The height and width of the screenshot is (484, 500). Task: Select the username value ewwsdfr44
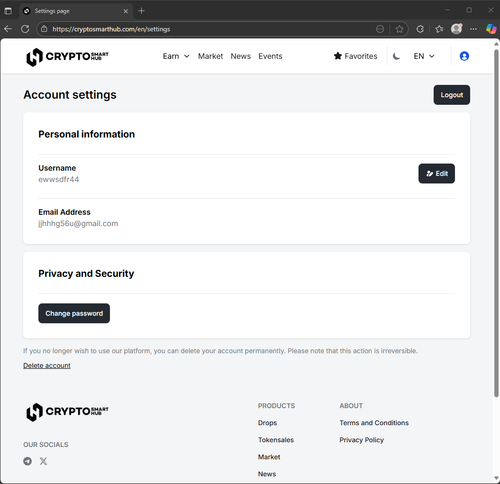click(x=59, y=179)
